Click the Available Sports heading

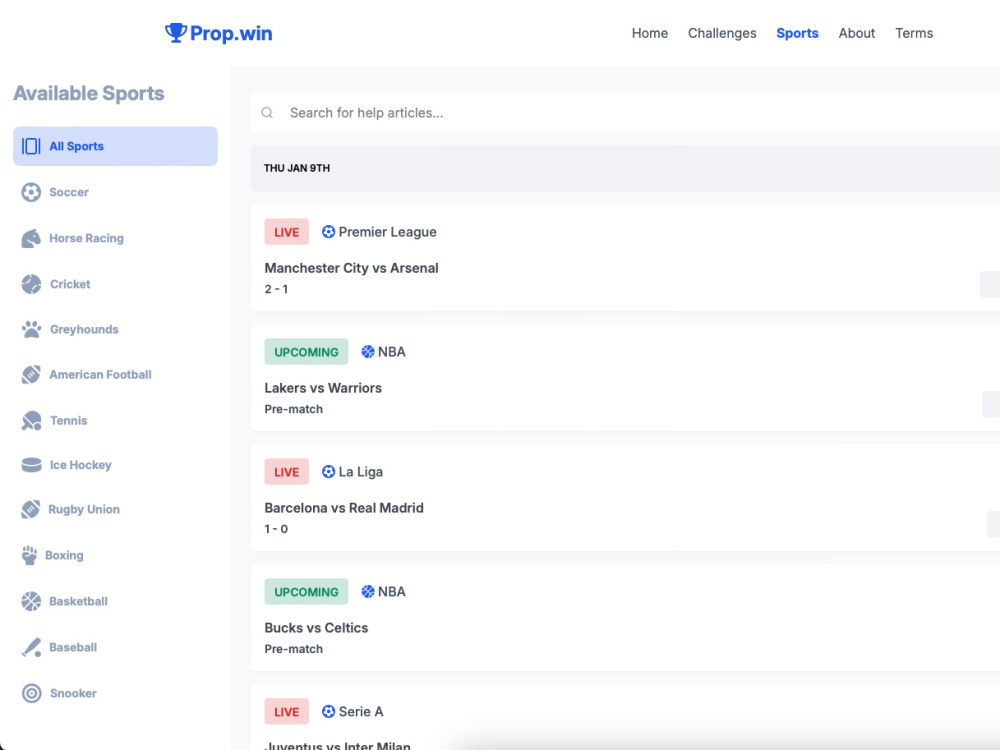[89, 93]
